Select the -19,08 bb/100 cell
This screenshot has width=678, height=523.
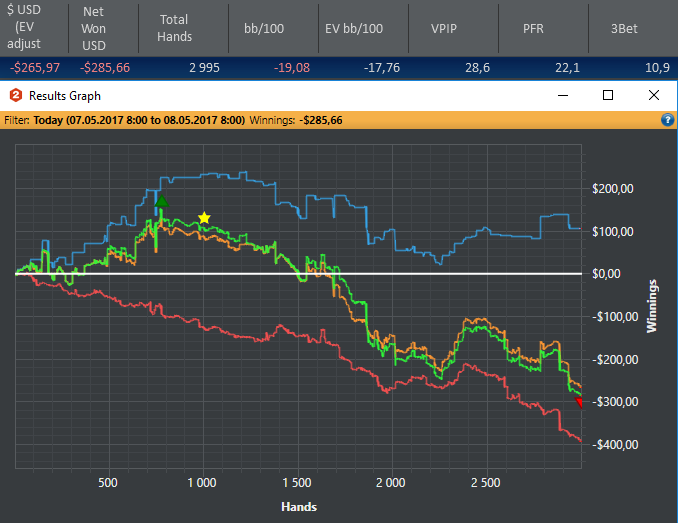[x=292, y=68]
